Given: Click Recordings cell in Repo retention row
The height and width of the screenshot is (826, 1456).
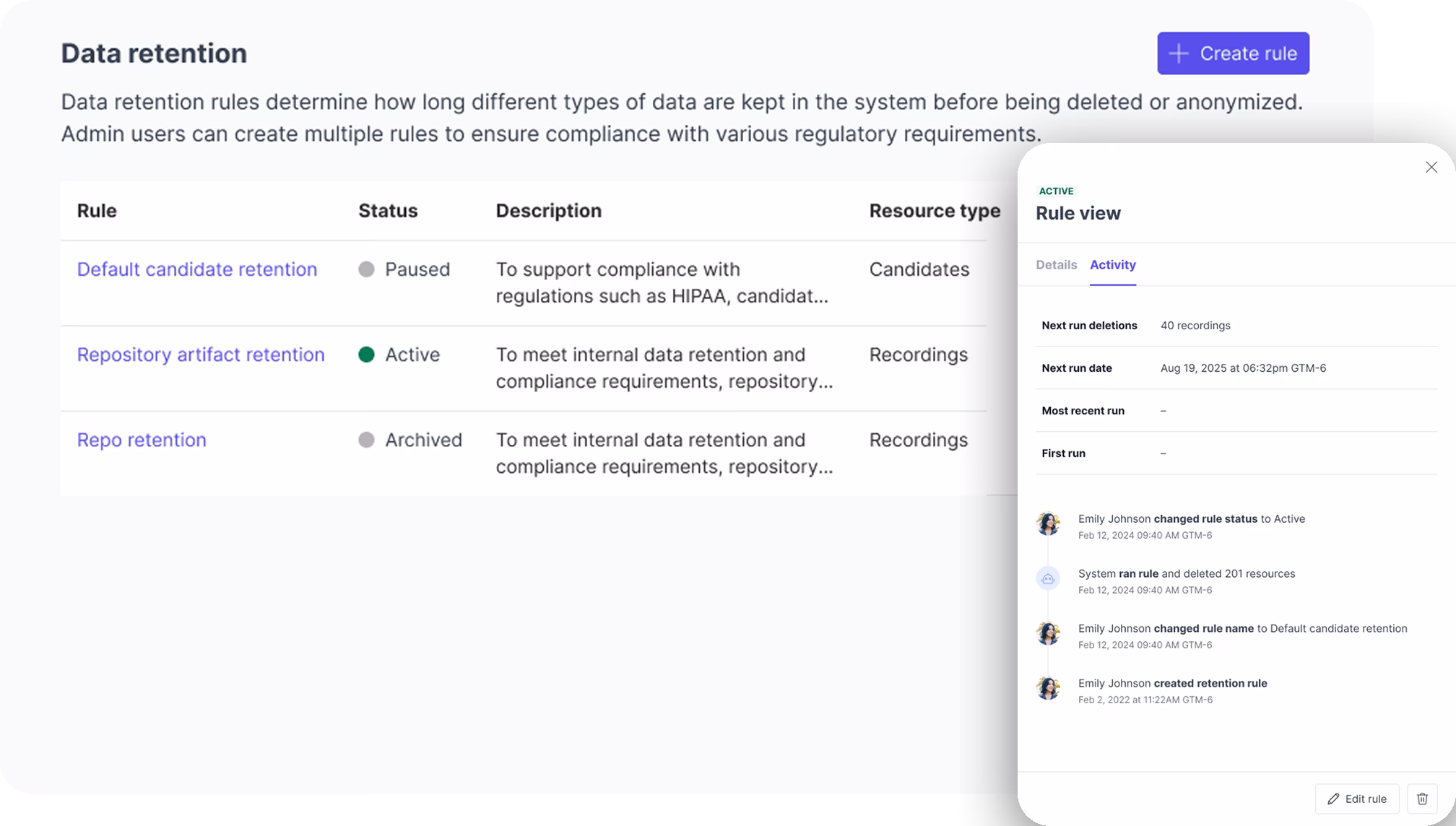Looking at the screenshot, I should tap(918, 440).
